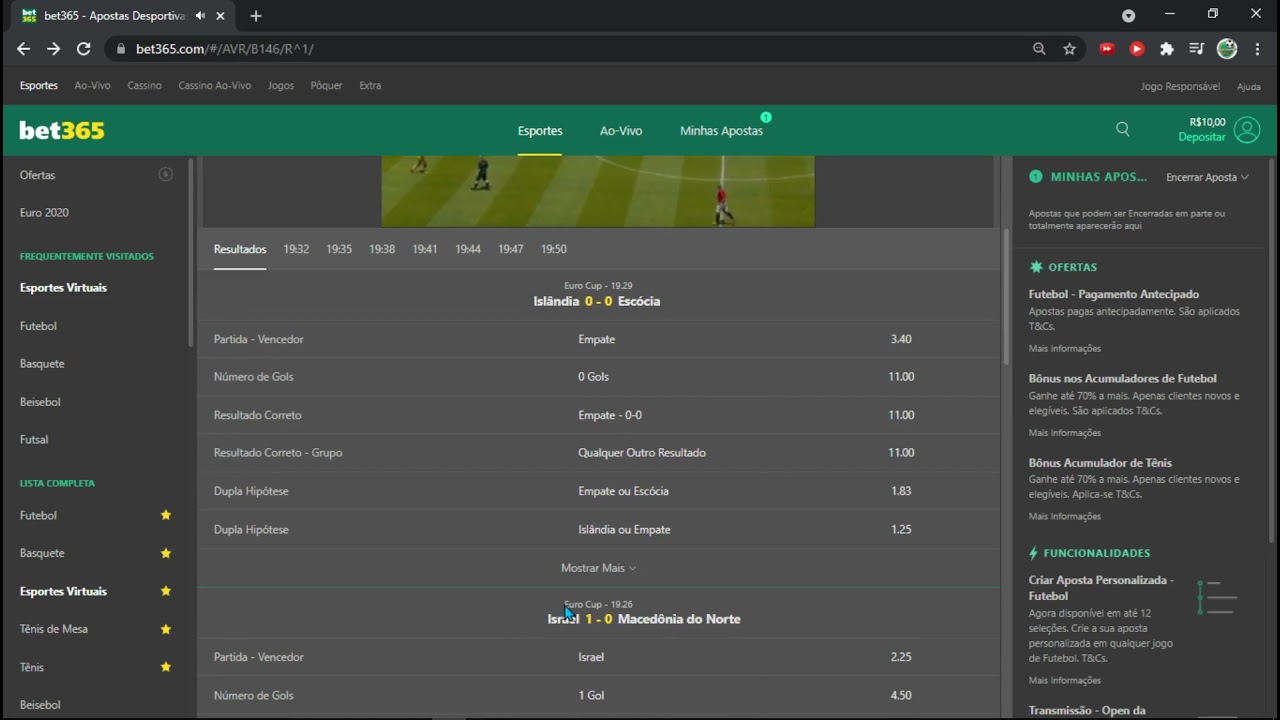Click the bet365 logo

(x=62, y=131)
